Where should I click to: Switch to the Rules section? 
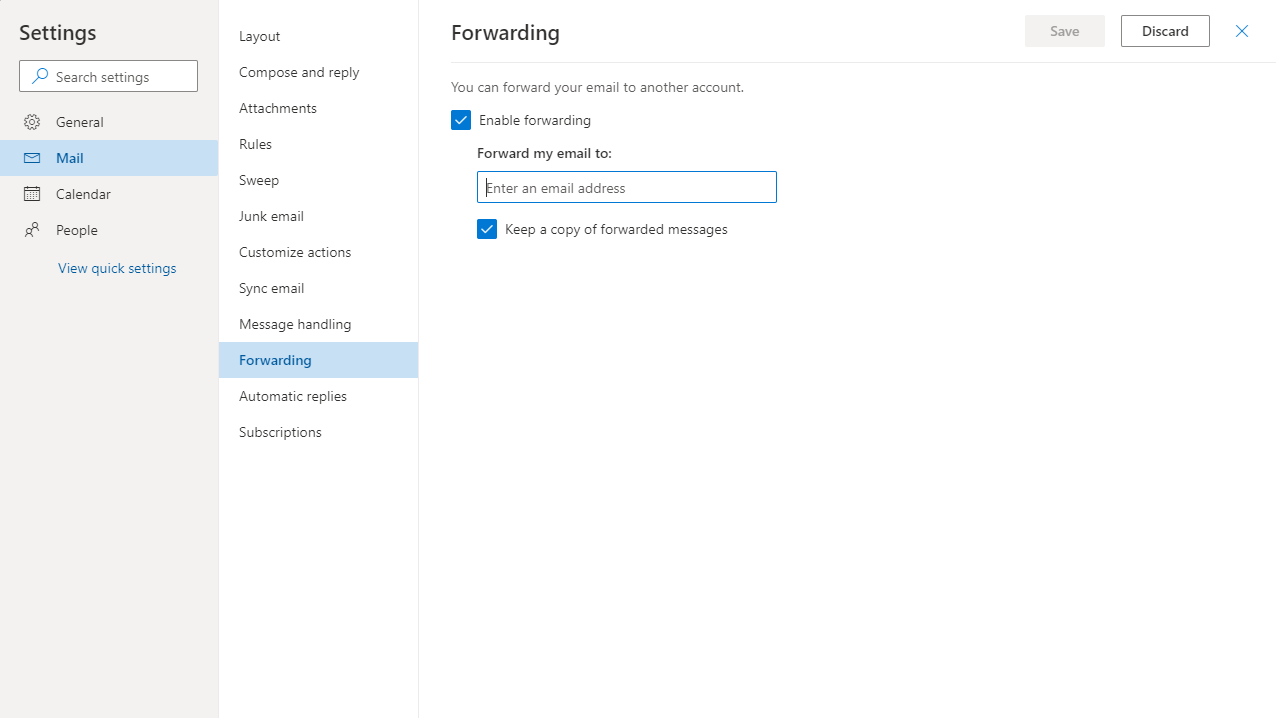point(255,143)
